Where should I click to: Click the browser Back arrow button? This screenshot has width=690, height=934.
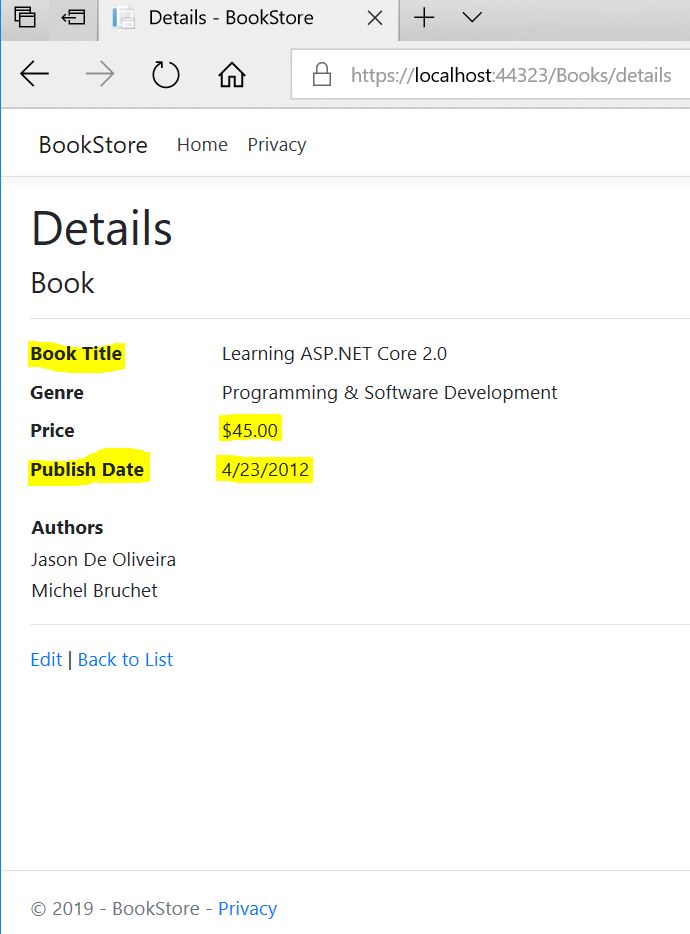tap(35, 75)
